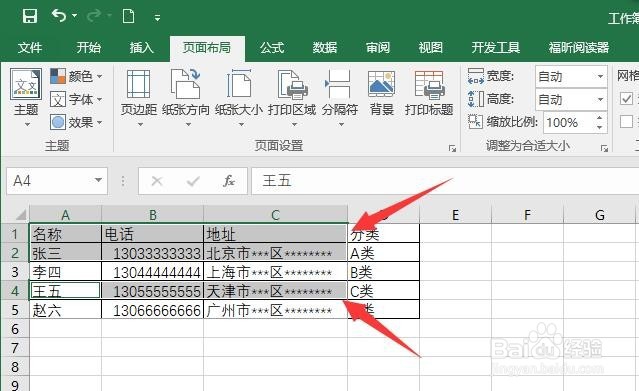The height and width of the screenshot is (391, 639).
Task: Switch to the 插入 ribbon tab
Action: [141, 47]
